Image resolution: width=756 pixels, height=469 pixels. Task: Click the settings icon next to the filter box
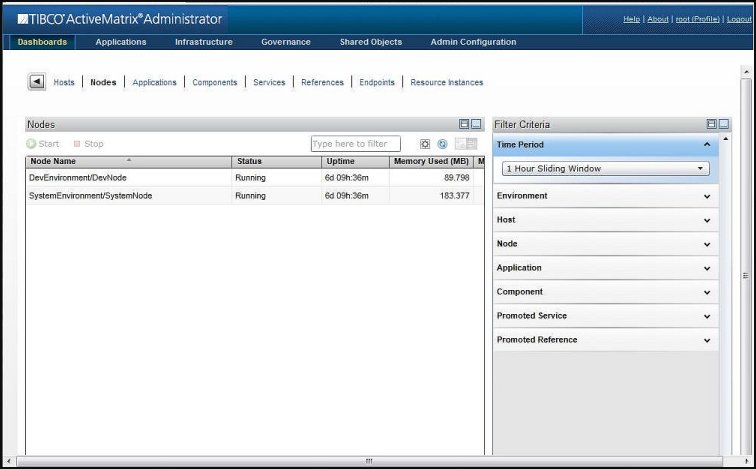(x=425, y=144)
